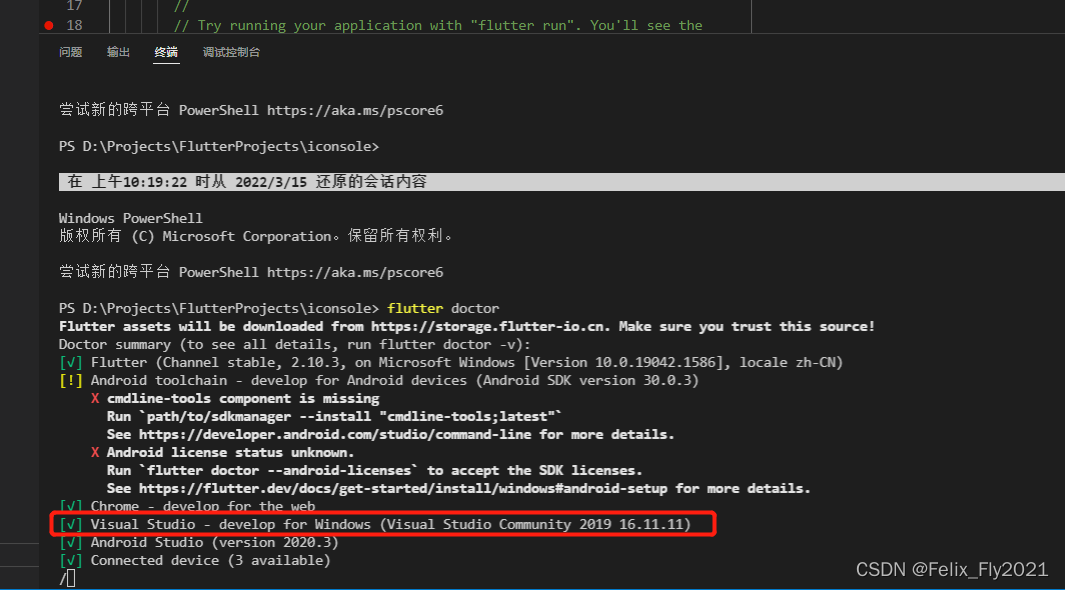Open the developer.android.com command-line link

[335, 435]
